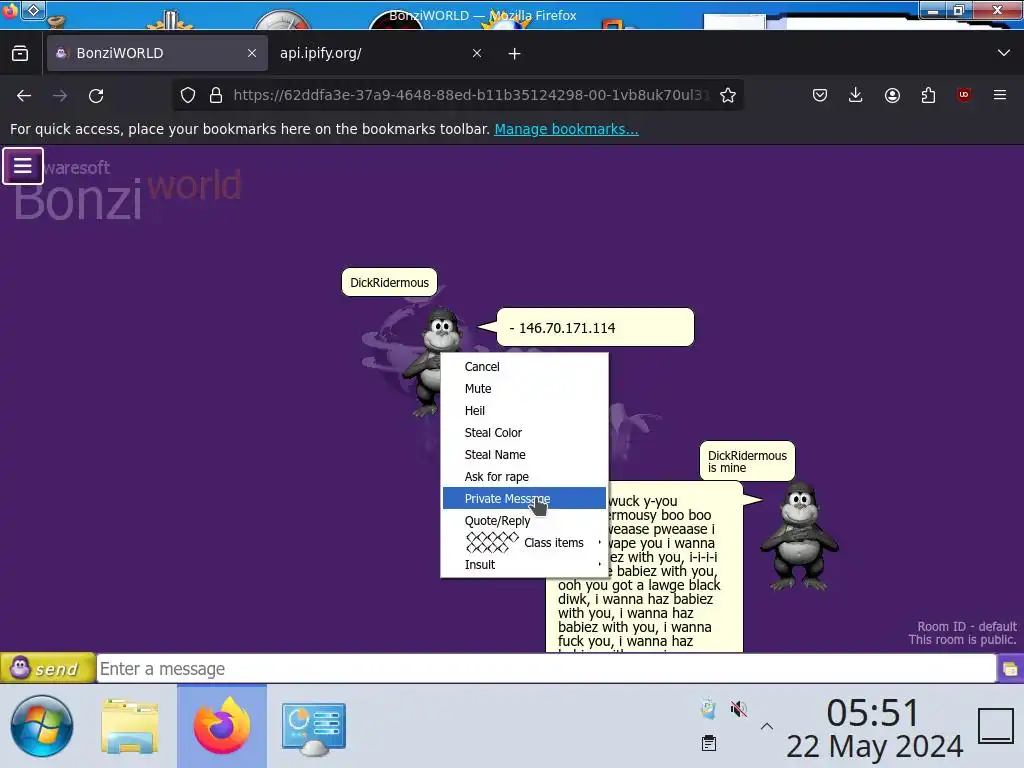
Task: Open clipboard tray icon
Action: click(709, 743)
